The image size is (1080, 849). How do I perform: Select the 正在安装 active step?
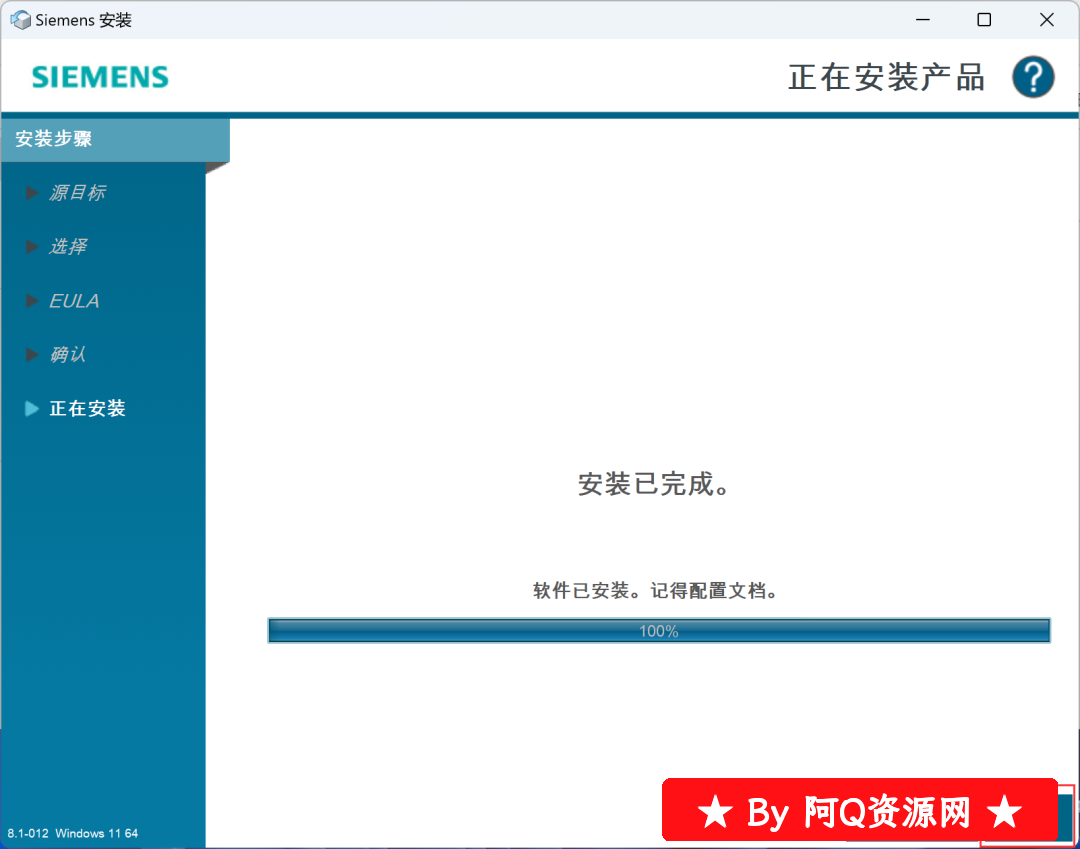pos(87,408)
